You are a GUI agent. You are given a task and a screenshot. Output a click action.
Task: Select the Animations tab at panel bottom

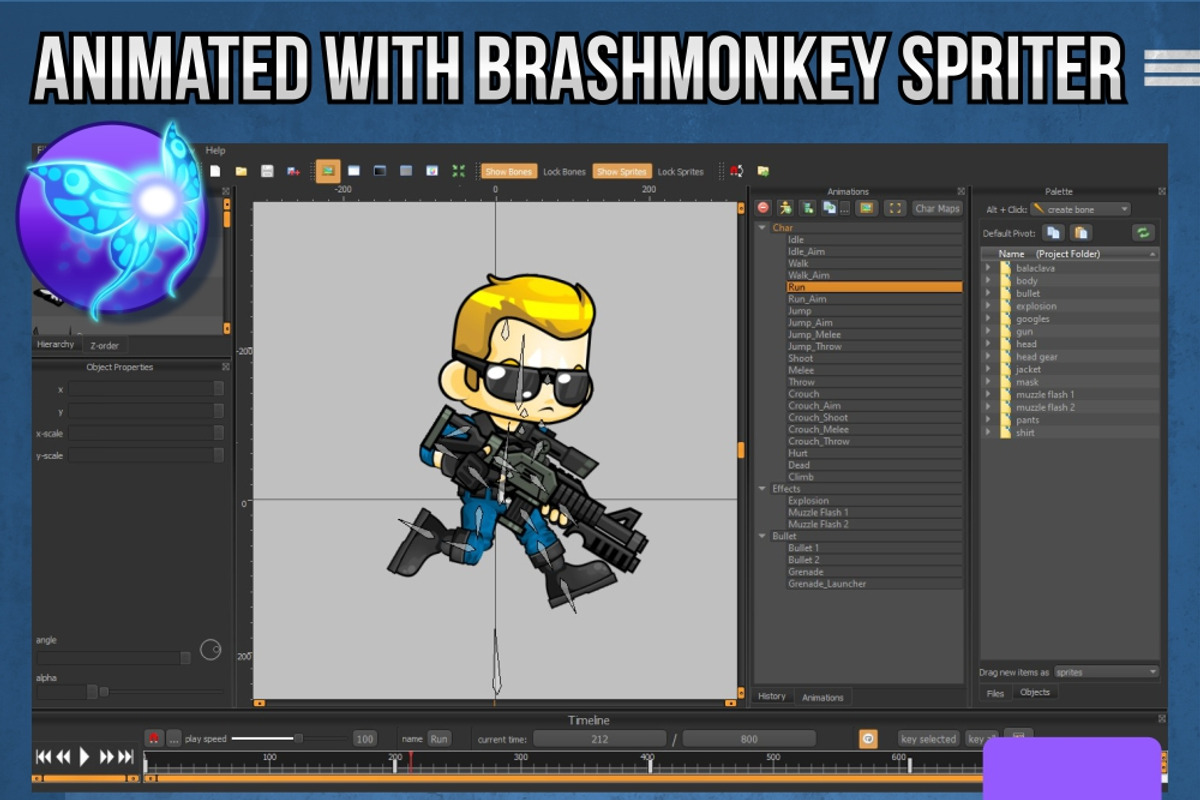(x=823, y=697)
